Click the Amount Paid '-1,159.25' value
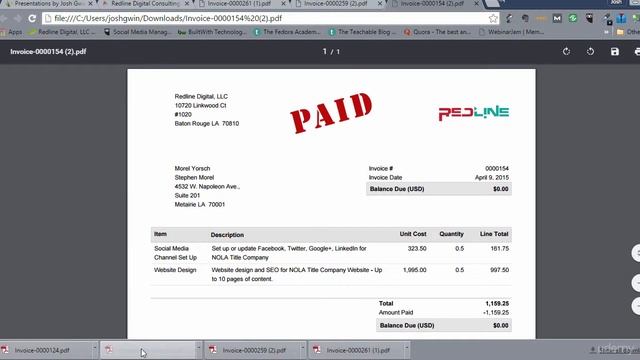This screenshot has height=360, width=640. point(496,313)
